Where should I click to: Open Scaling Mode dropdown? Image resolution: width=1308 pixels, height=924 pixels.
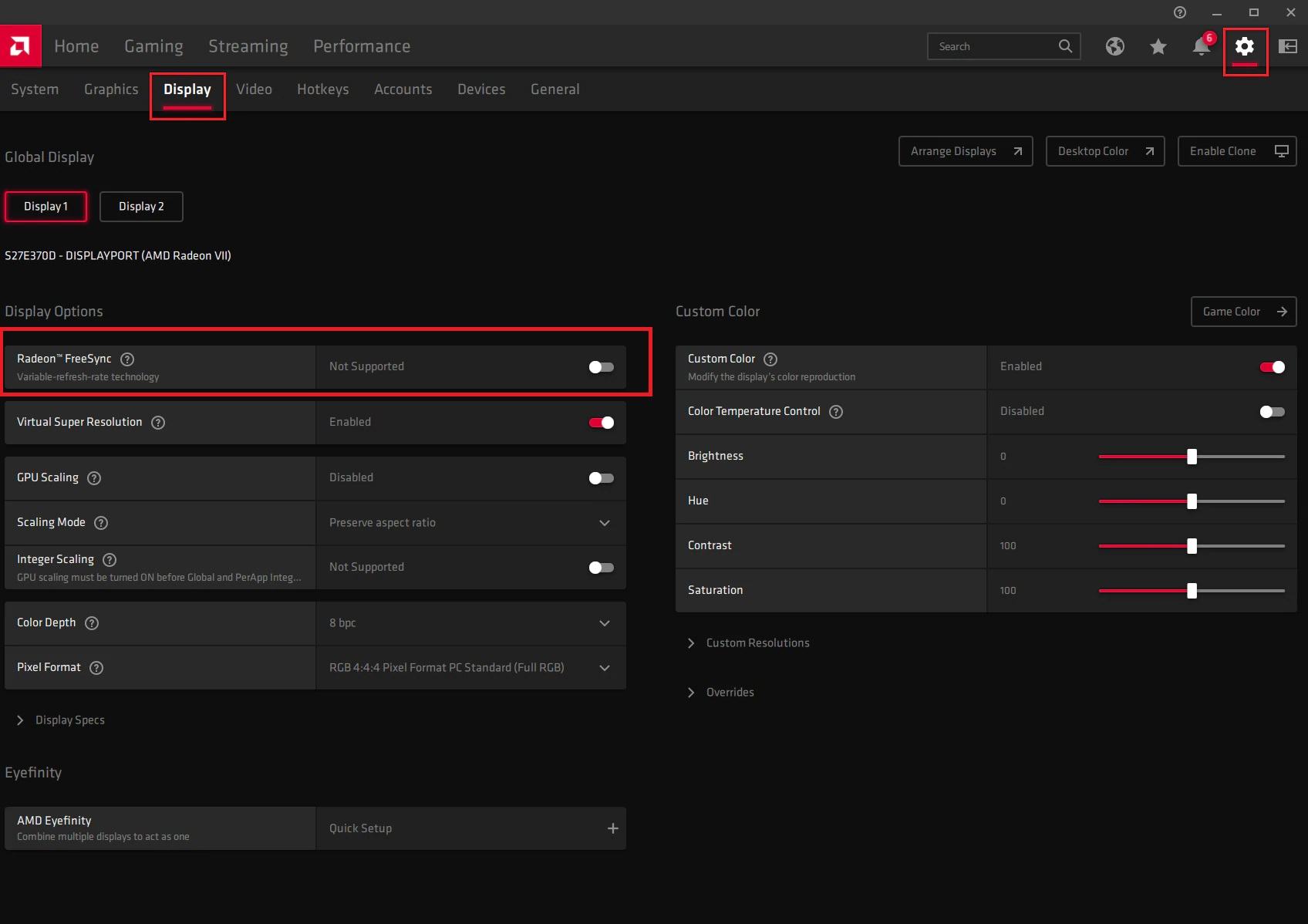coord(471,523)
